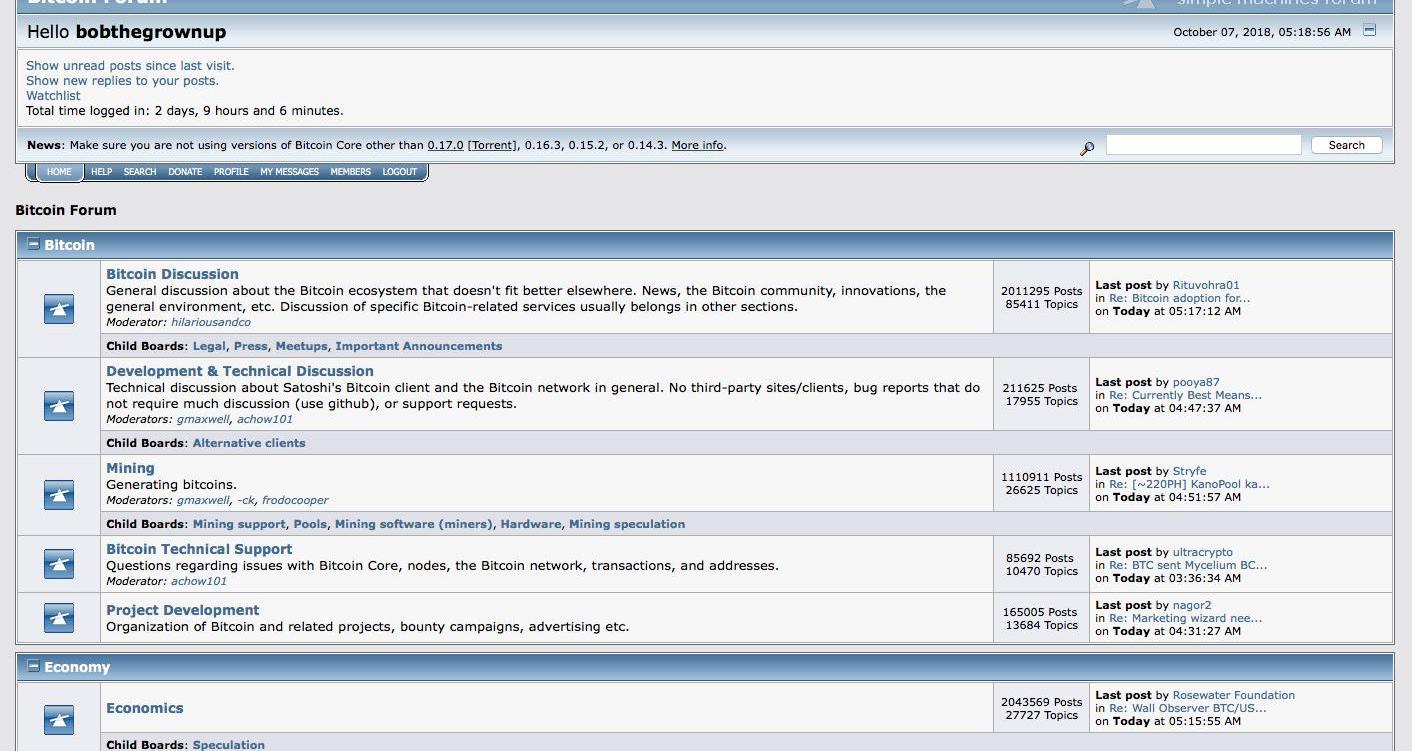Open the Meetups child board

[x=301, y=346]
